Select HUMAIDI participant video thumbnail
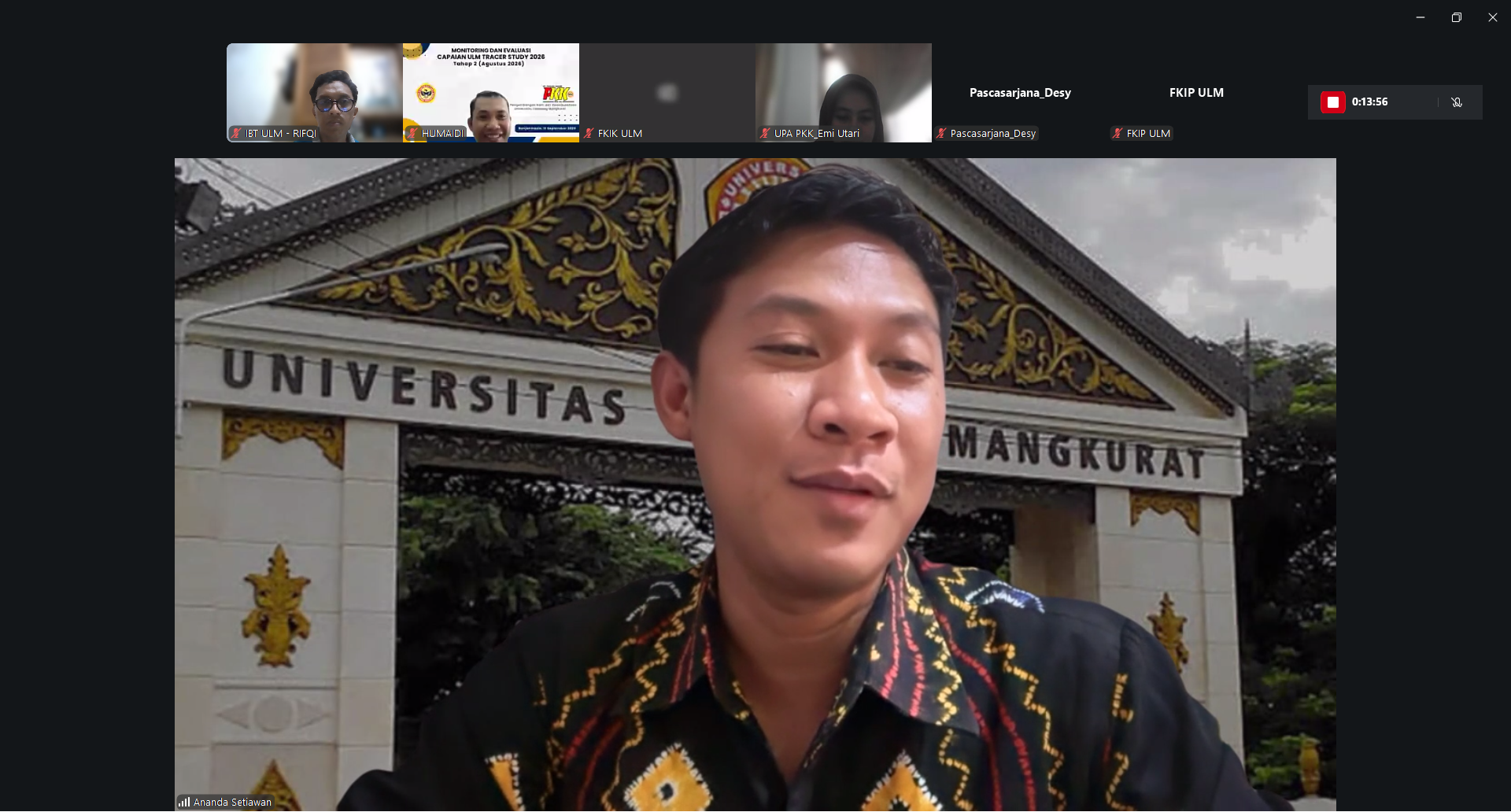Image resolution: width=1511 pixels, height=812 pixels. tap(491, 93)
